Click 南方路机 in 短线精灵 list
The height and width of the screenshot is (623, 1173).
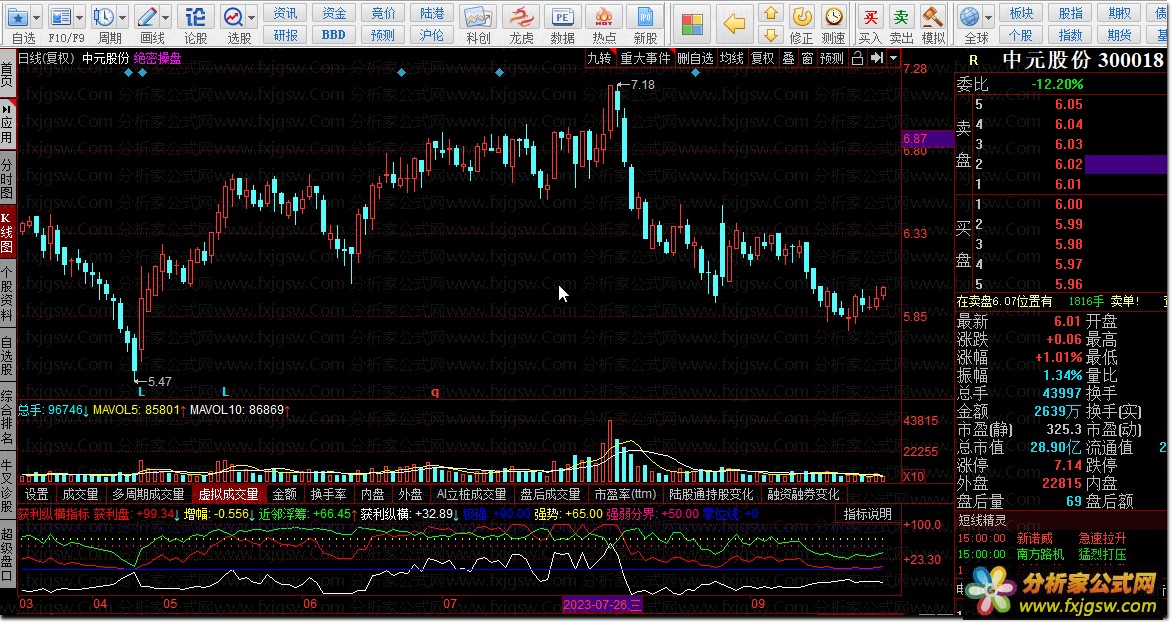[x=1040, y=554]
